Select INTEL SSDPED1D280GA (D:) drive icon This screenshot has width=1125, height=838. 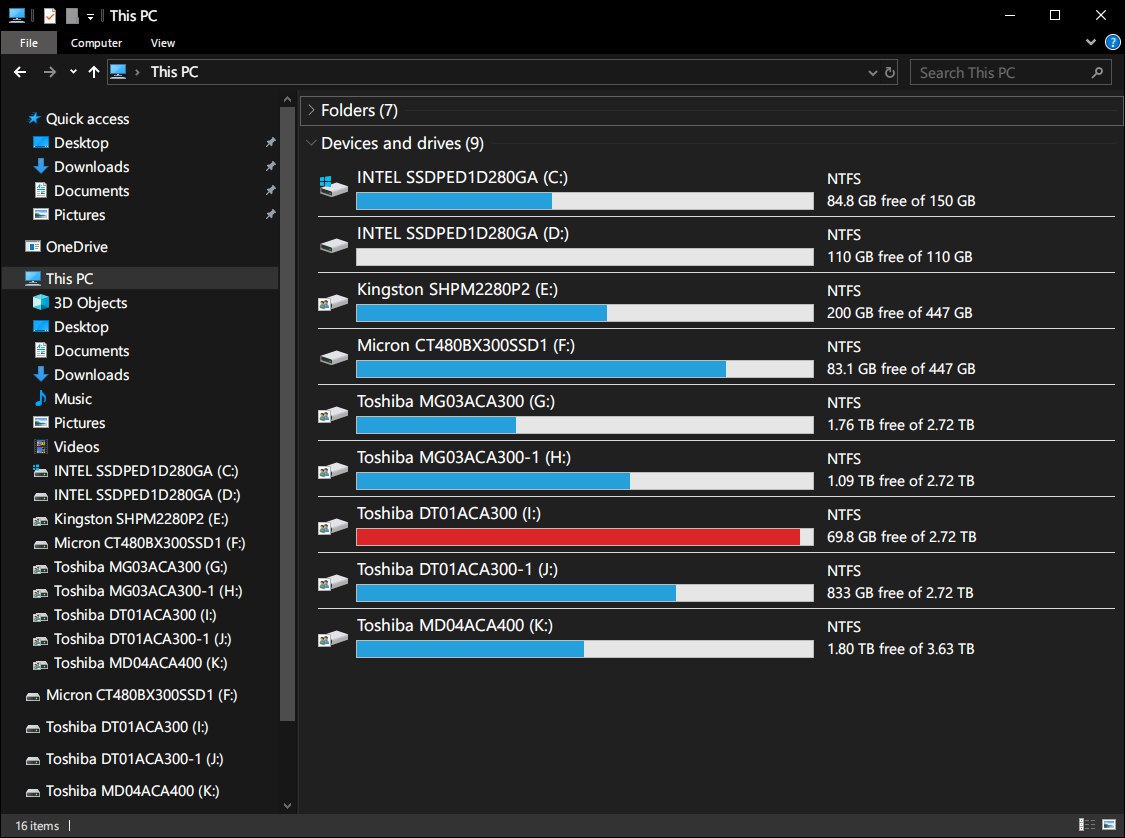click(333, 245)
